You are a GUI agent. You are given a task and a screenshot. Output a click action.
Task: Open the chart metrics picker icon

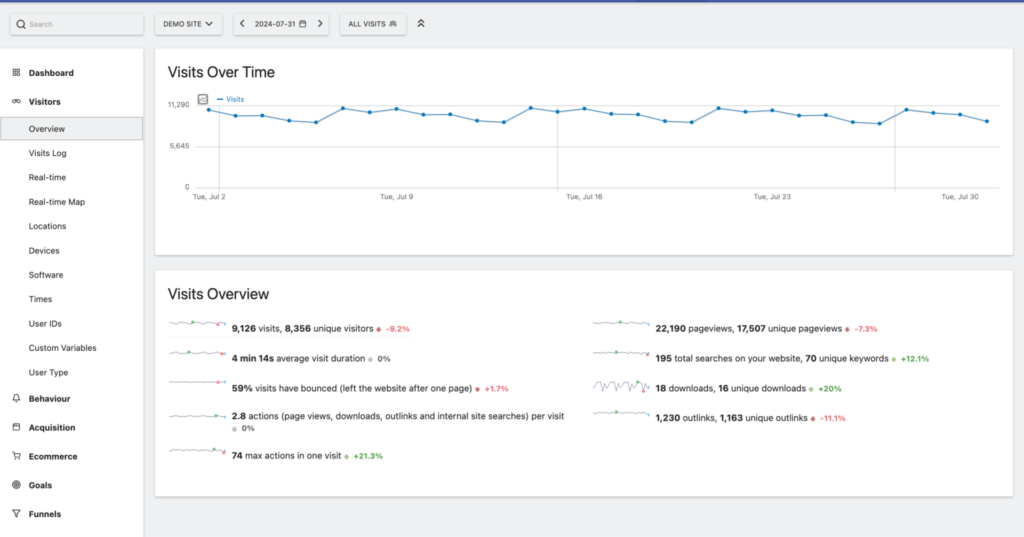203,99
